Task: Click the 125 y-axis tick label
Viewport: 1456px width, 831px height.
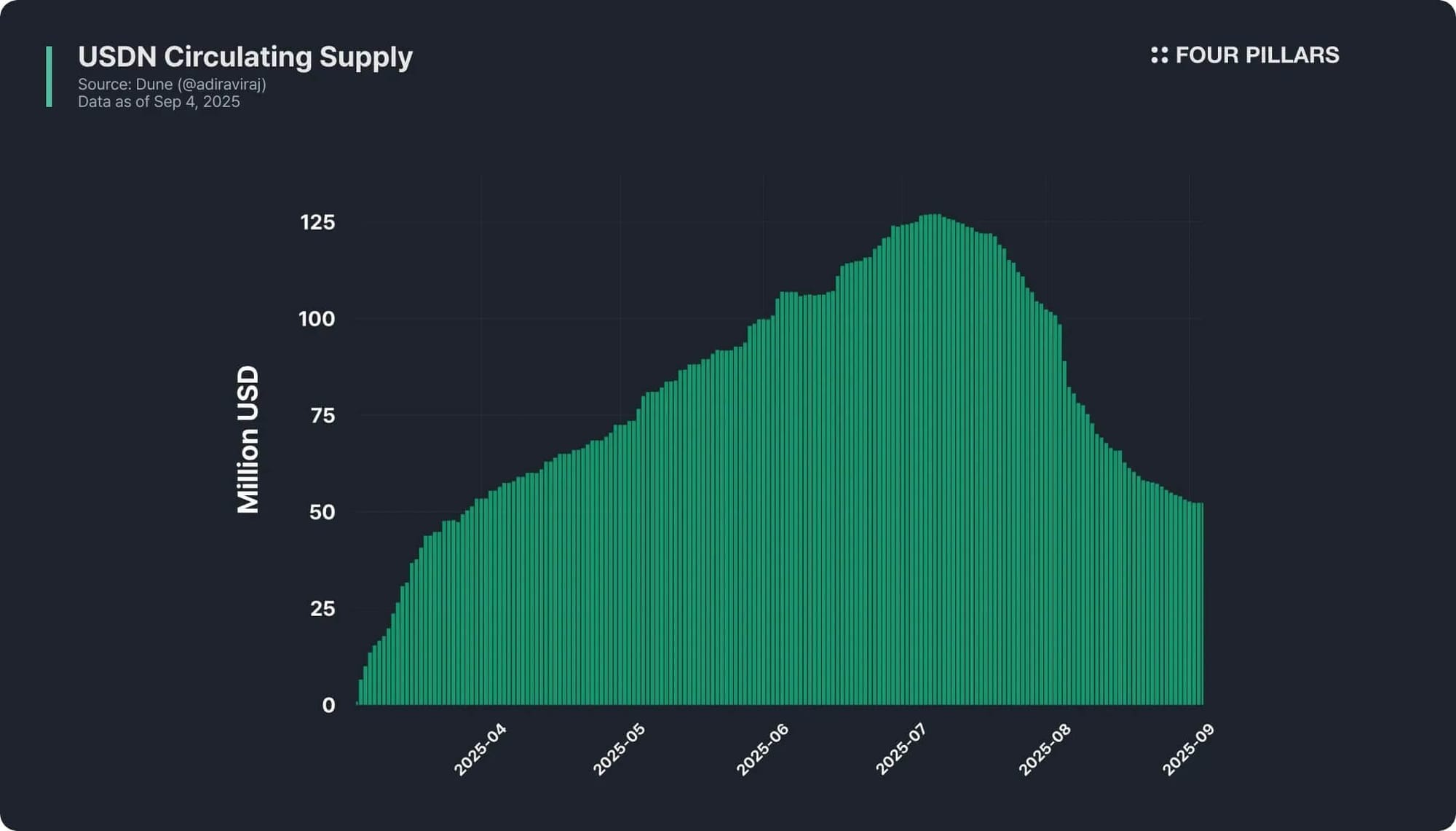Action: click(x=317, y=222)
